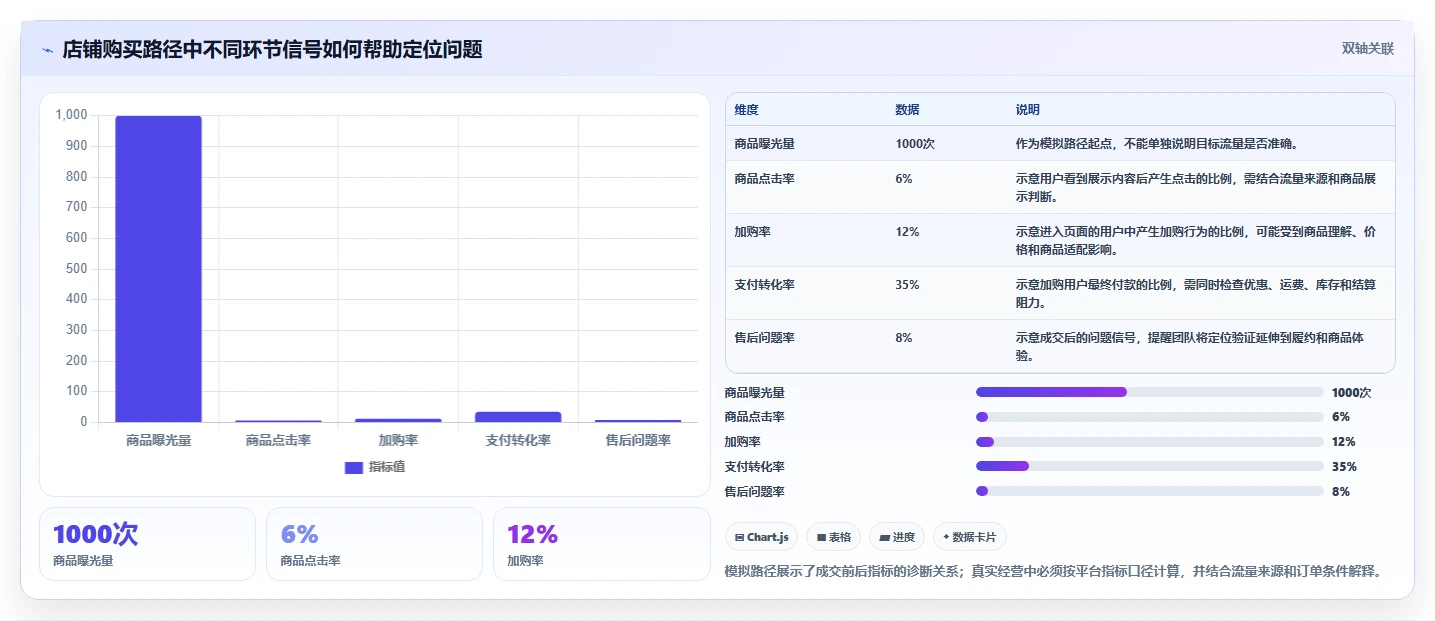Open the 12% 加购率 stat card
Viewport: 1435px width, 621px height.
(x=601, y=544)
